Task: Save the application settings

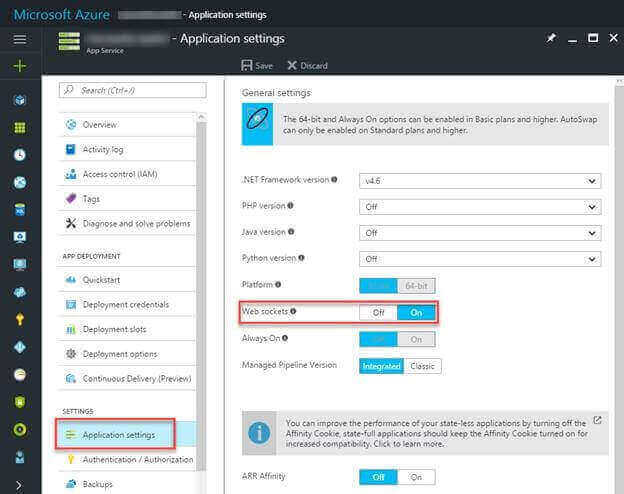Action: [257, 66]
